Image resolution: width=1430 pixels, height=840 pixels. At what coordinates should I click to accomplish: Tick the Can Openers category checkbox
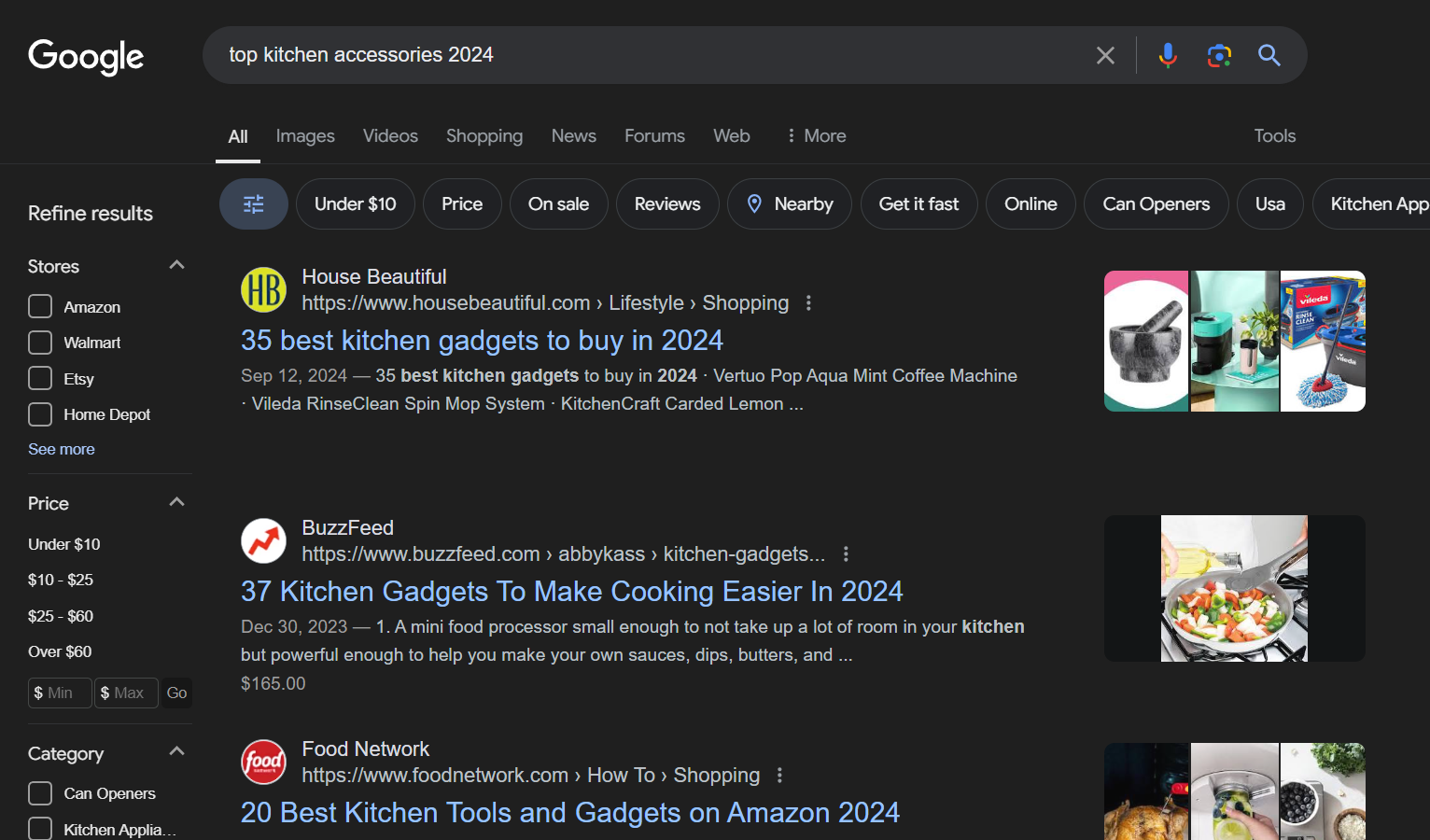point(40,793)
